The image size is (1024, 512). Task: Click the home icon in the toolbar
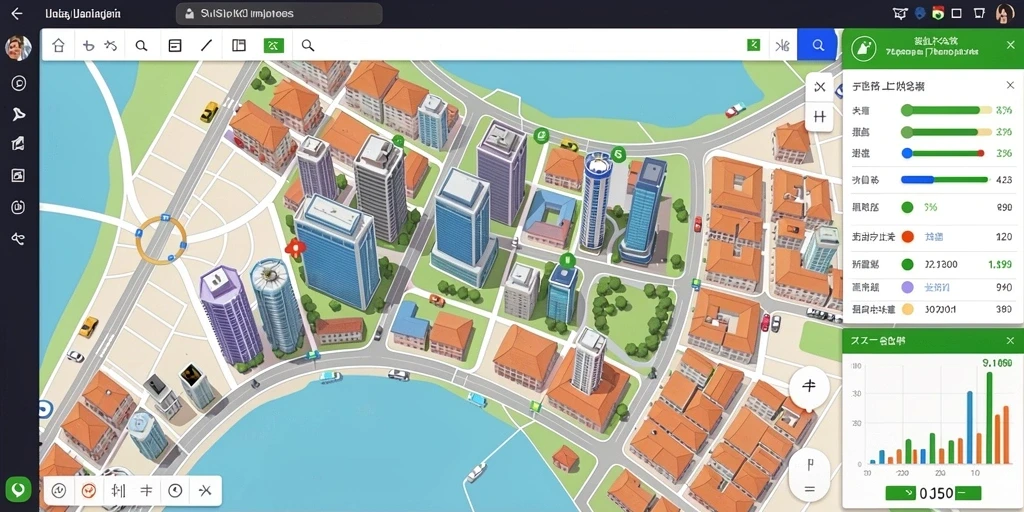[59, 46]
